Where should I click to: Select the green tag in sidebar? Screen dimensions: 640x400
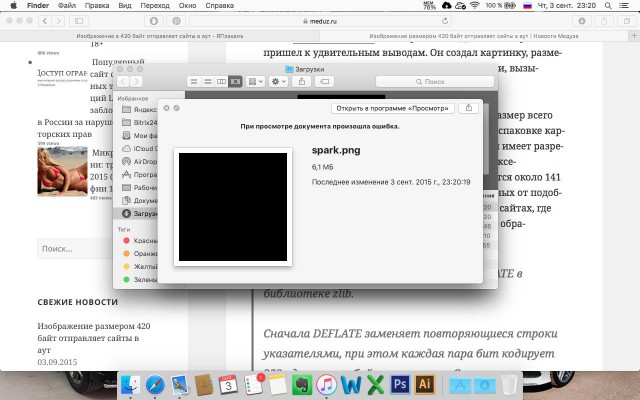[139, 280]
